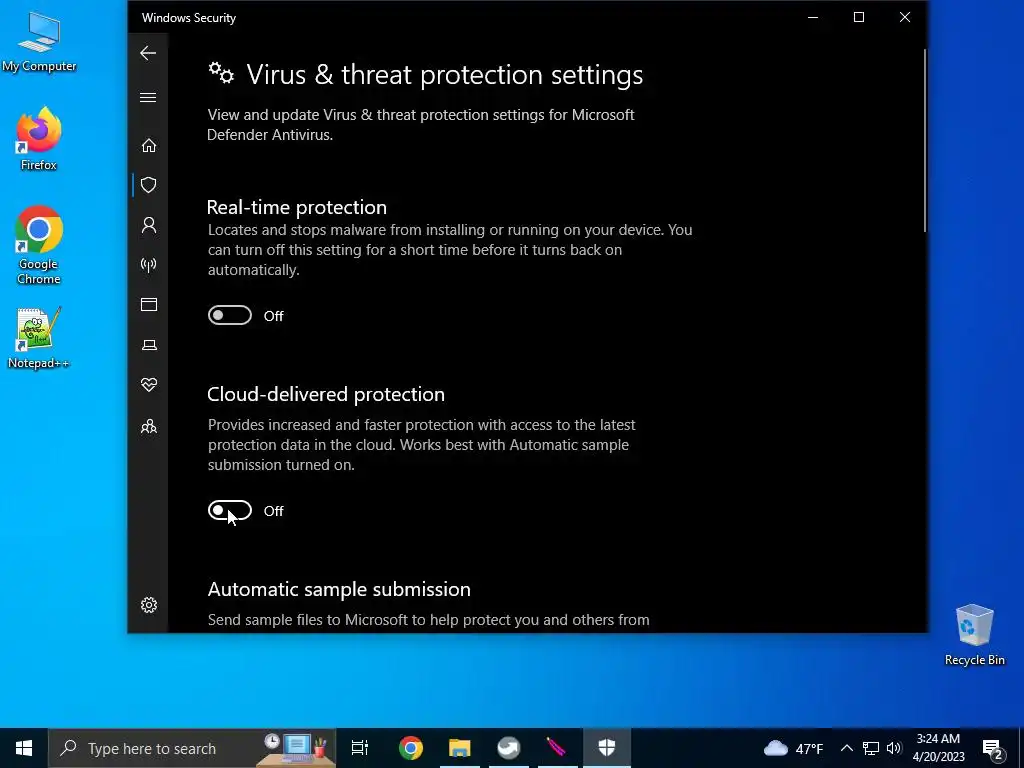This screenshot has width=1024, height=768.
Task: Open the Home section in sidebar
Action: tap(149, 145)
